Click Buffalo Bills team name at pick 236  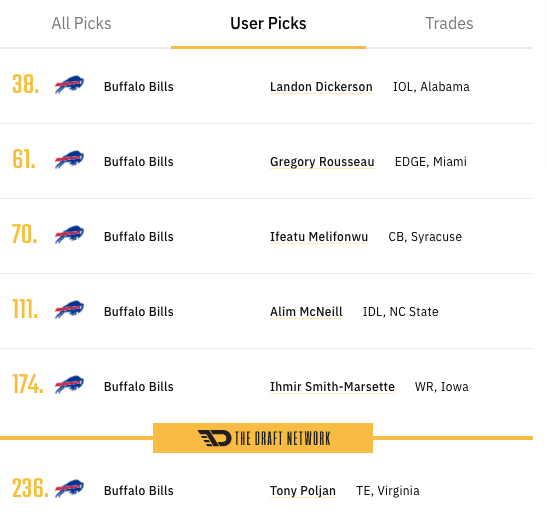coord(139,491)
